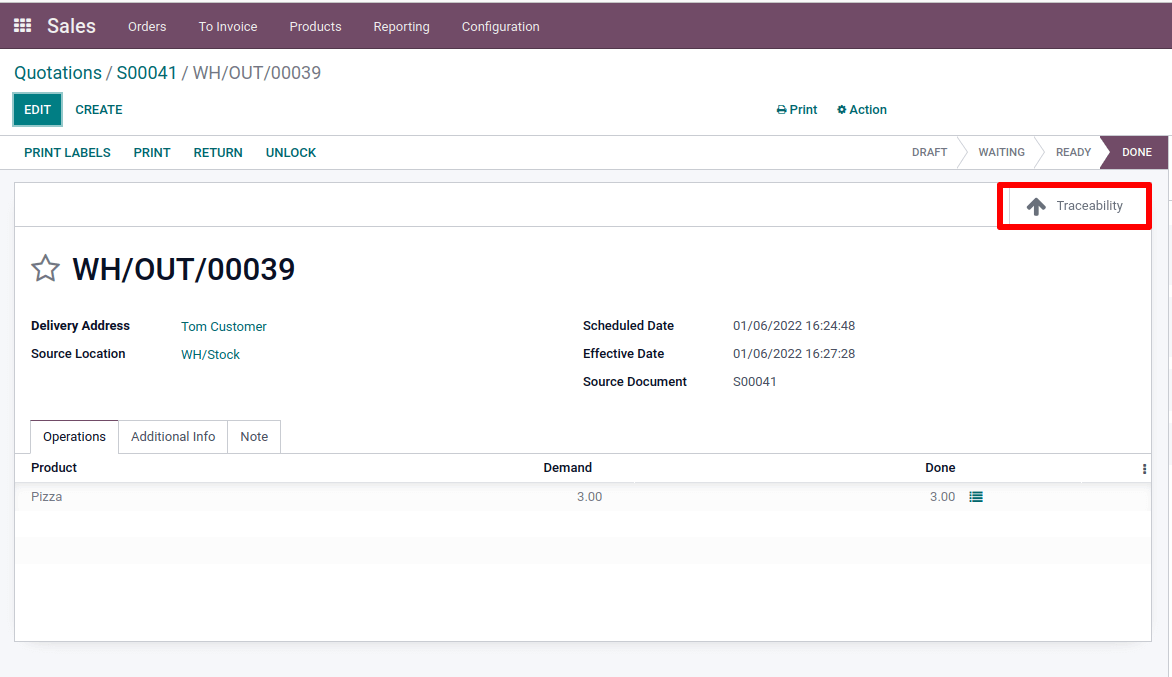Click the UNLOCK button
Viewport: 1172px width, 677px height.
coord(291,152)
